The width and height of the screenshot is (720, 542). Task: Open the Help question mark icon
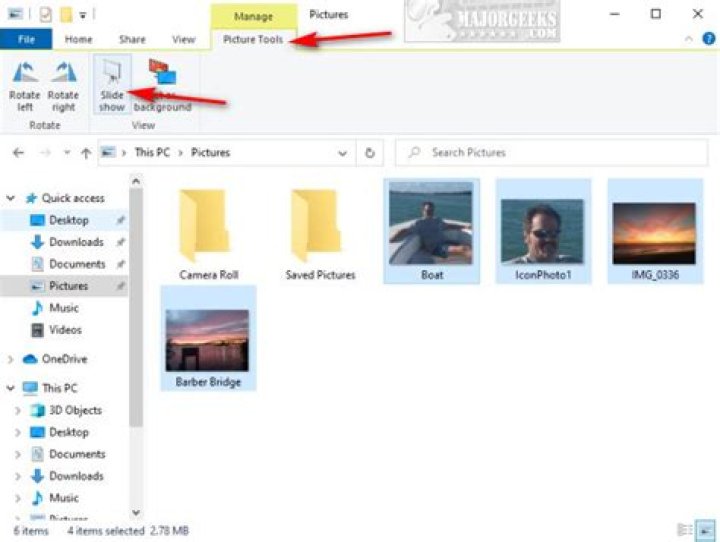707,39
